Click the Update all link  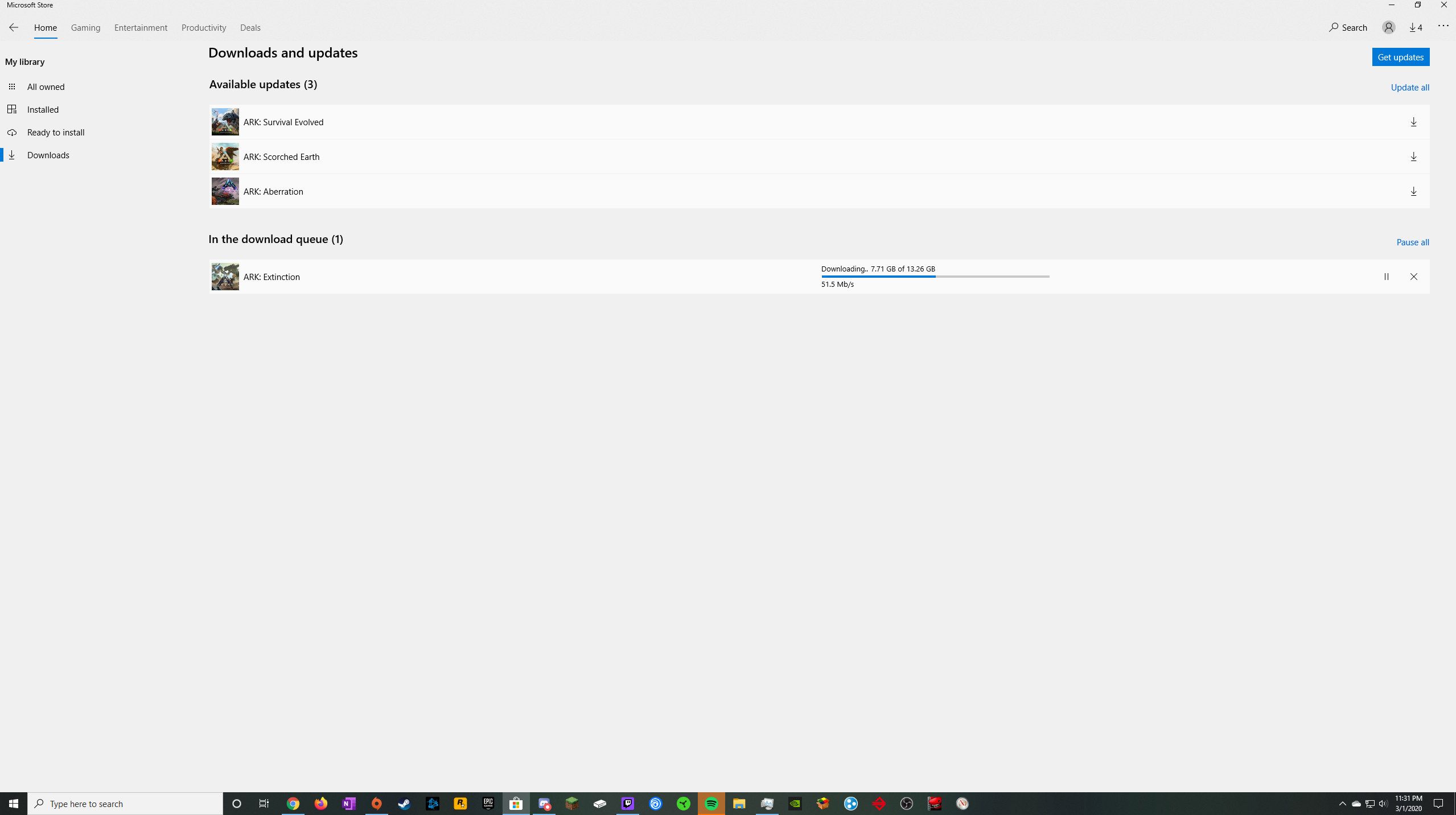point(1410,88)
